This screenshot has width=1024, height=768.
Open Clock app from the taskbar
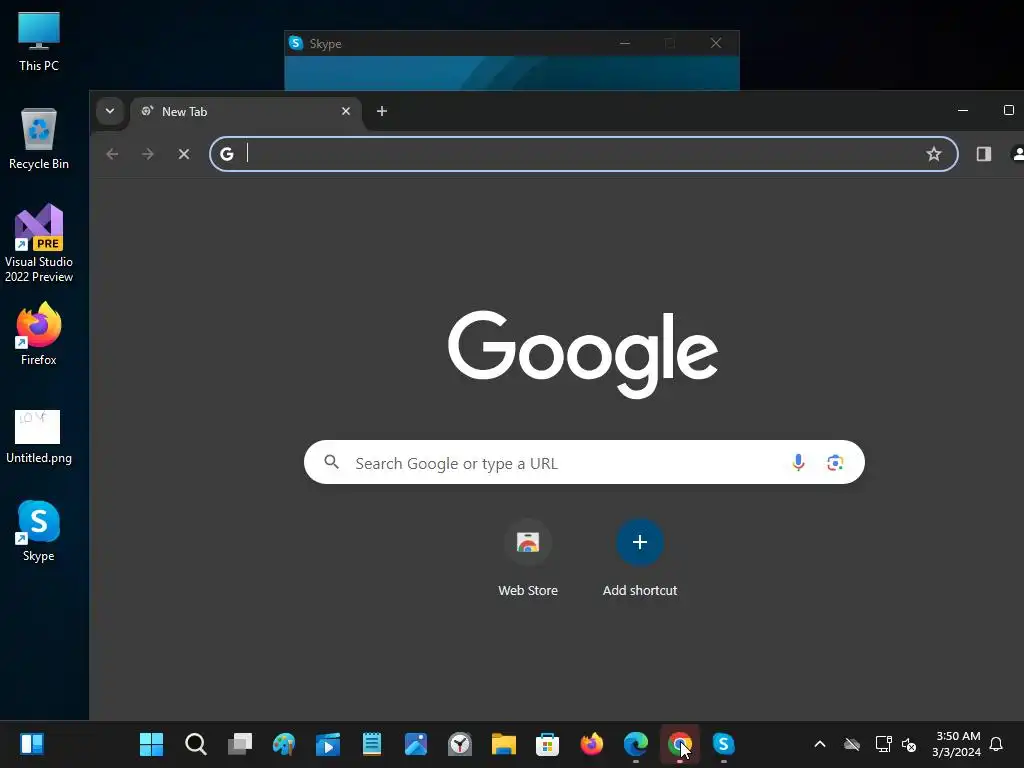pos(460,744)
